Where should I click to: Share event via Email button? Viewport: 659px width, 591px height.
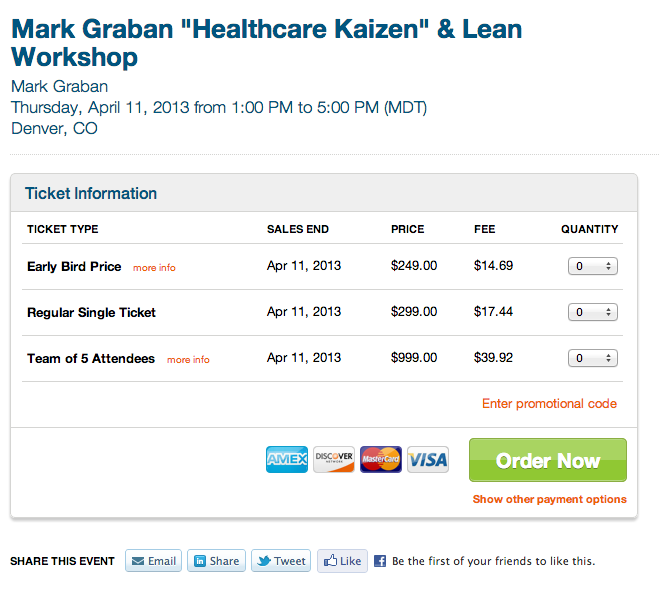click(153, 561)
